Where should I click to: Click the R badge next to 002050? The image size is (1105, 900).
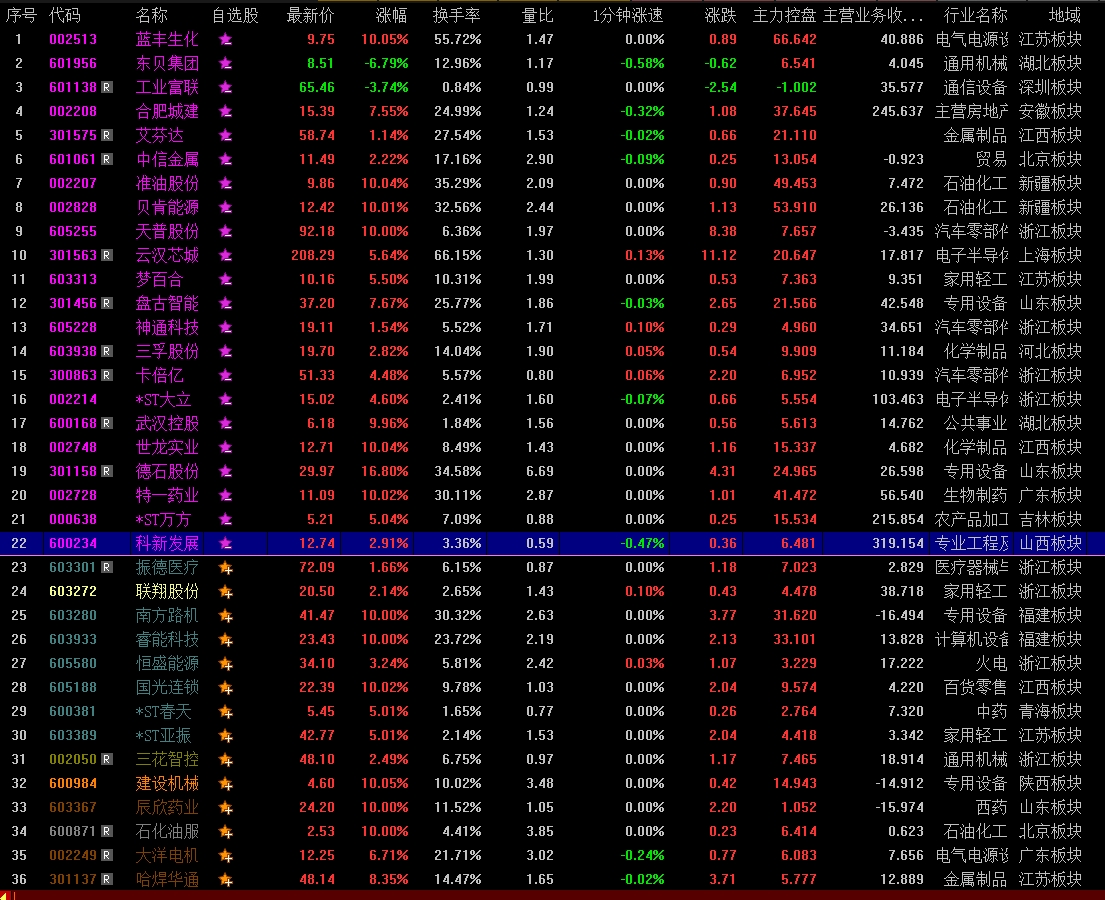106,759
